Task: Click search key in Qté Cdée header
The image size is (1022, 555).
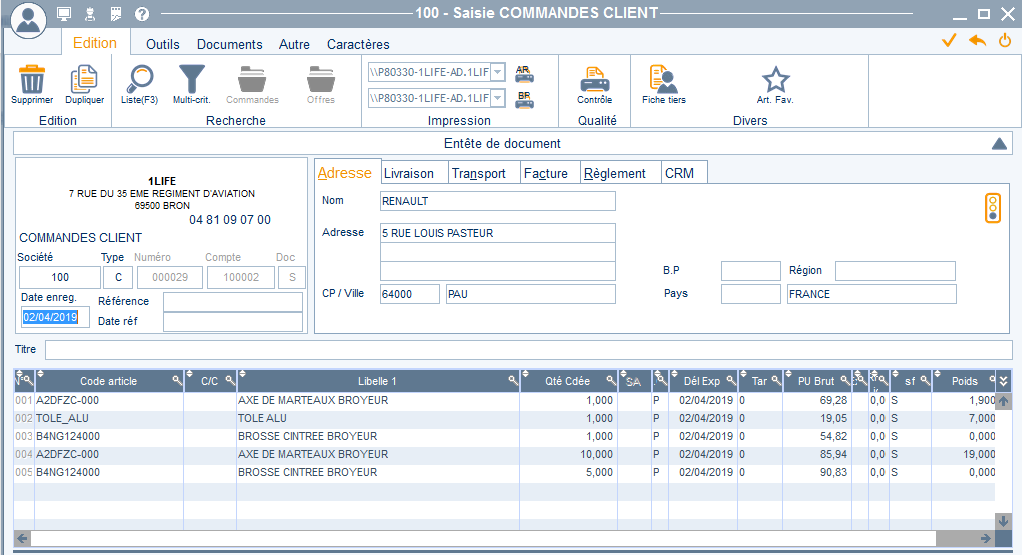Action: pyautogui.click(x=611, y=380)
